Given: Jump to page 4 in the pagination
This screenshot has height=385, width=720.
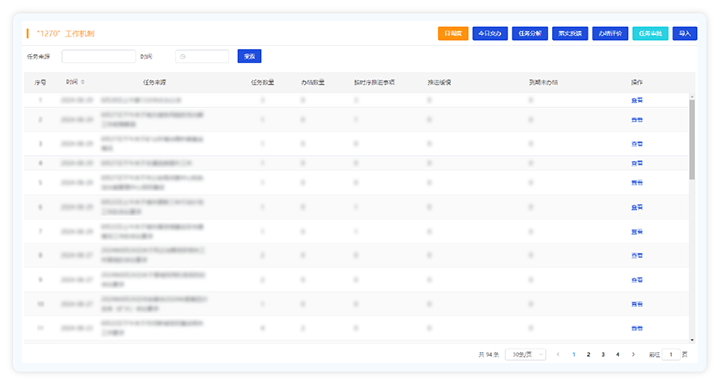Looking at the screenshot, I should [x=618, y=354].
